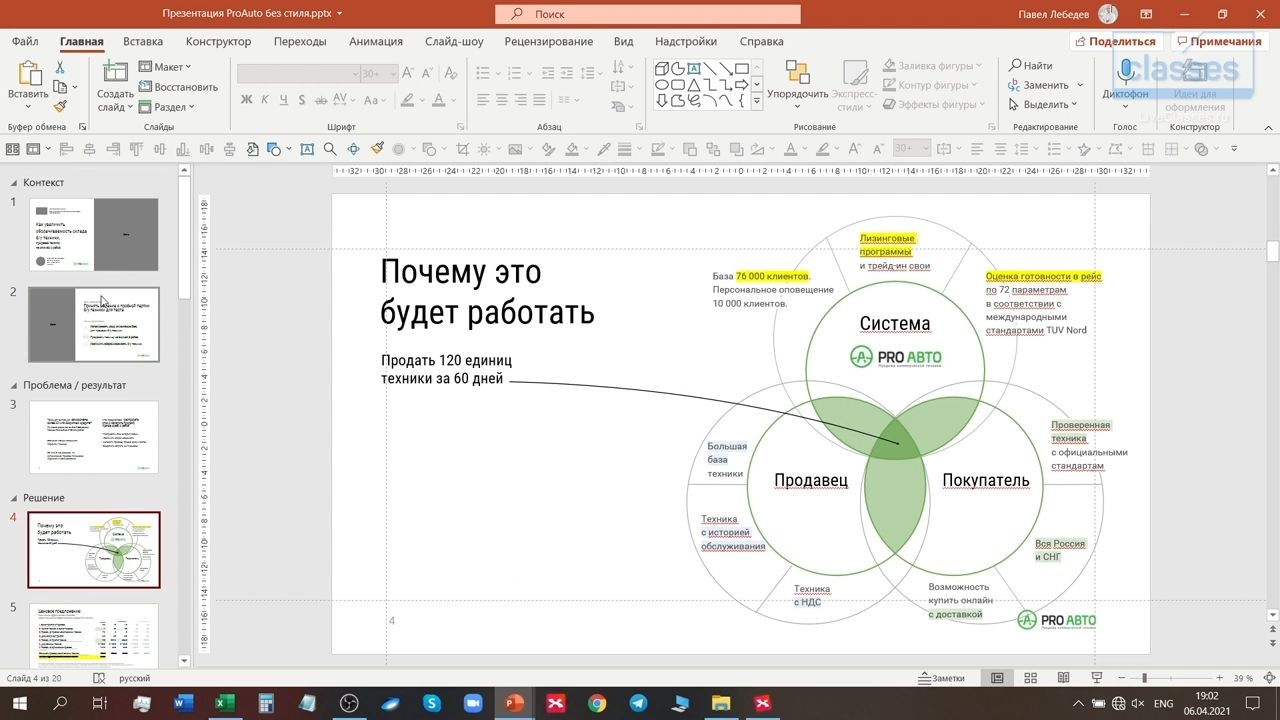Viewport: 1280px width, 720px height.
Task: Click the text box icon in quick toolbar
Action: click(x=306, y=149)
